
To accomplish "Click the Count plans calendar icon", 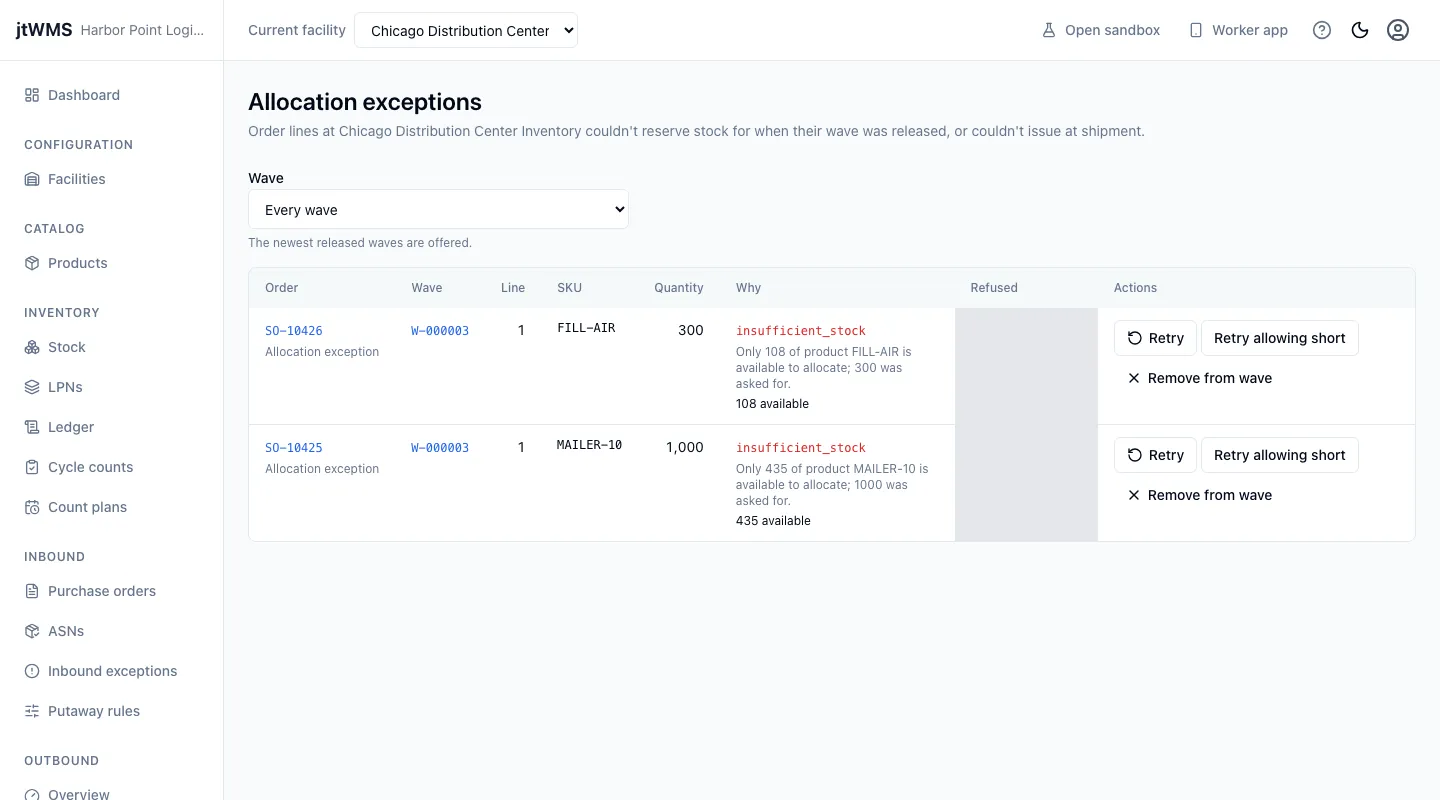I will 32,507.
